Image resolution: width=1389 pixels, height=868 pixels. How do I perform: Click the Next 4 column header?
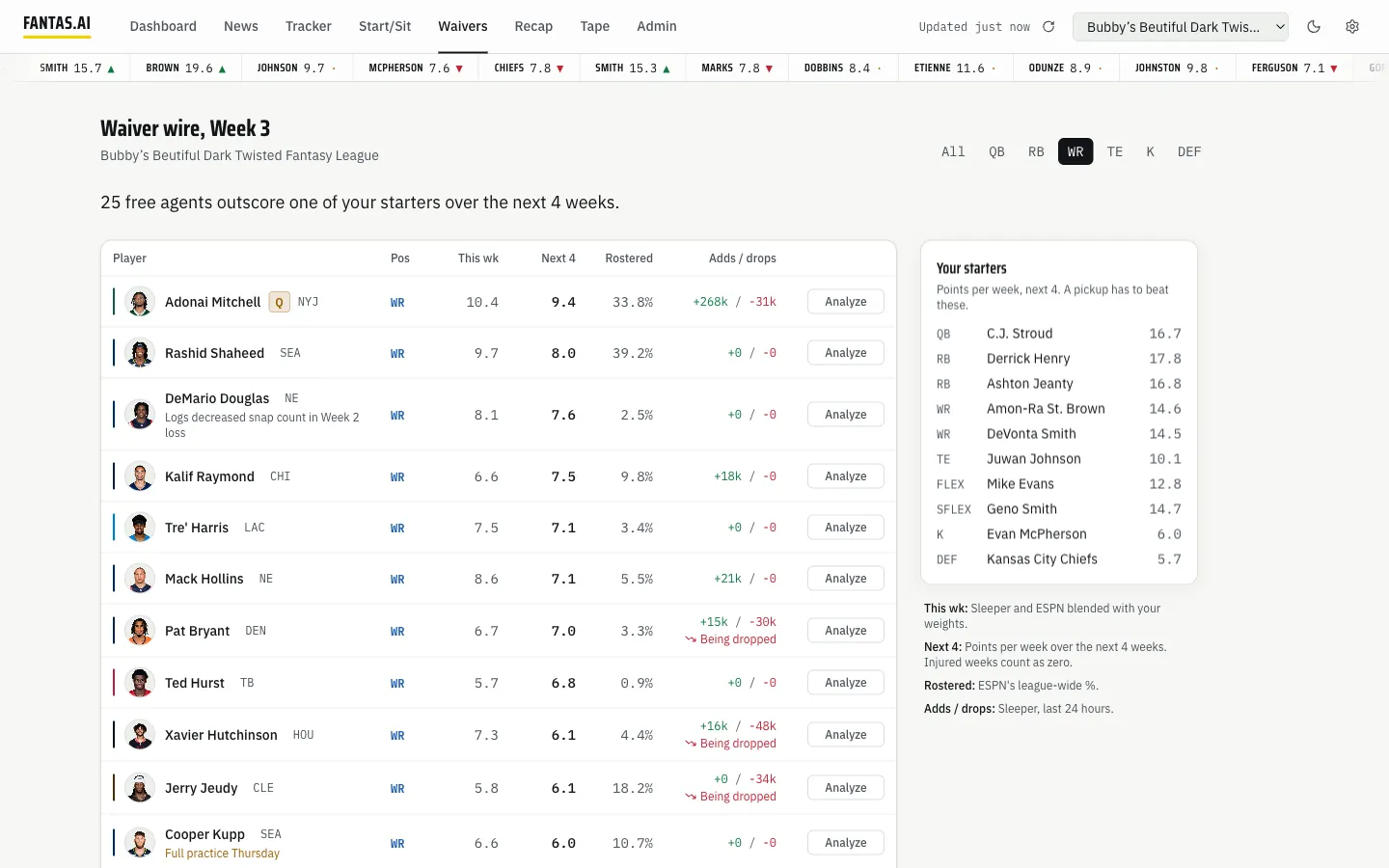(558, 258)
